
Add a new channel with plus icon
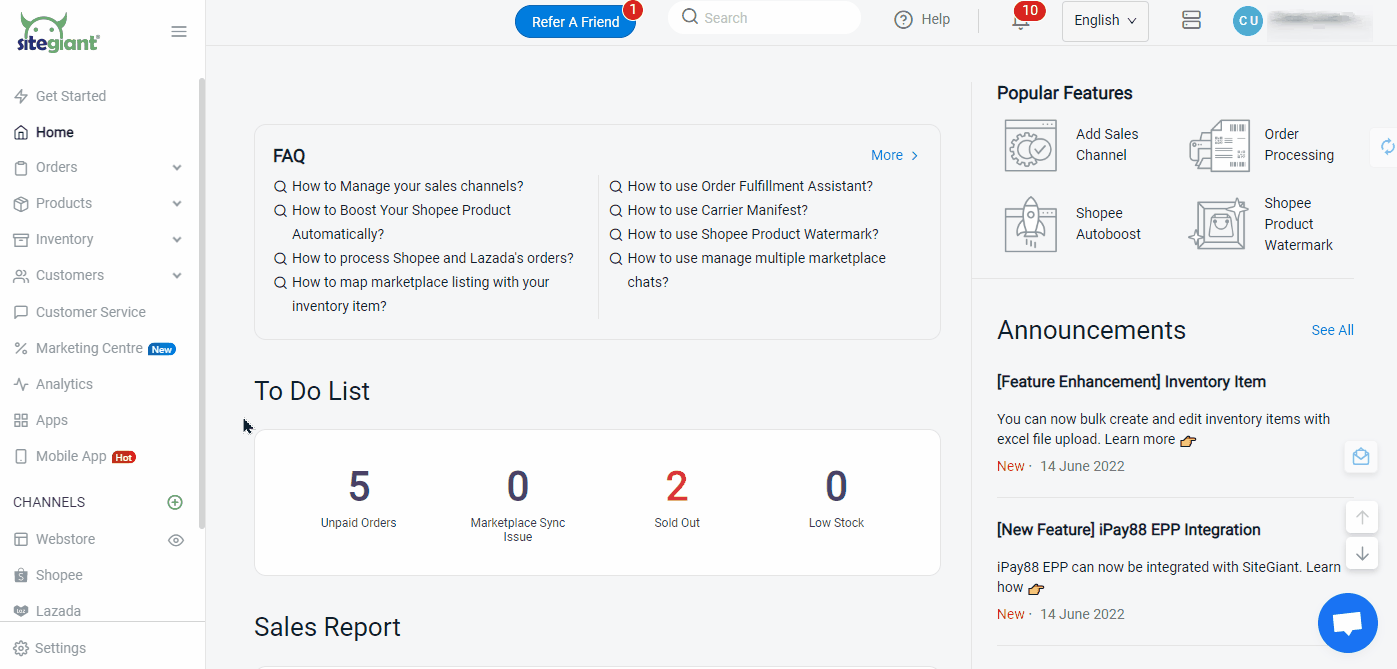tap(175, 502)
